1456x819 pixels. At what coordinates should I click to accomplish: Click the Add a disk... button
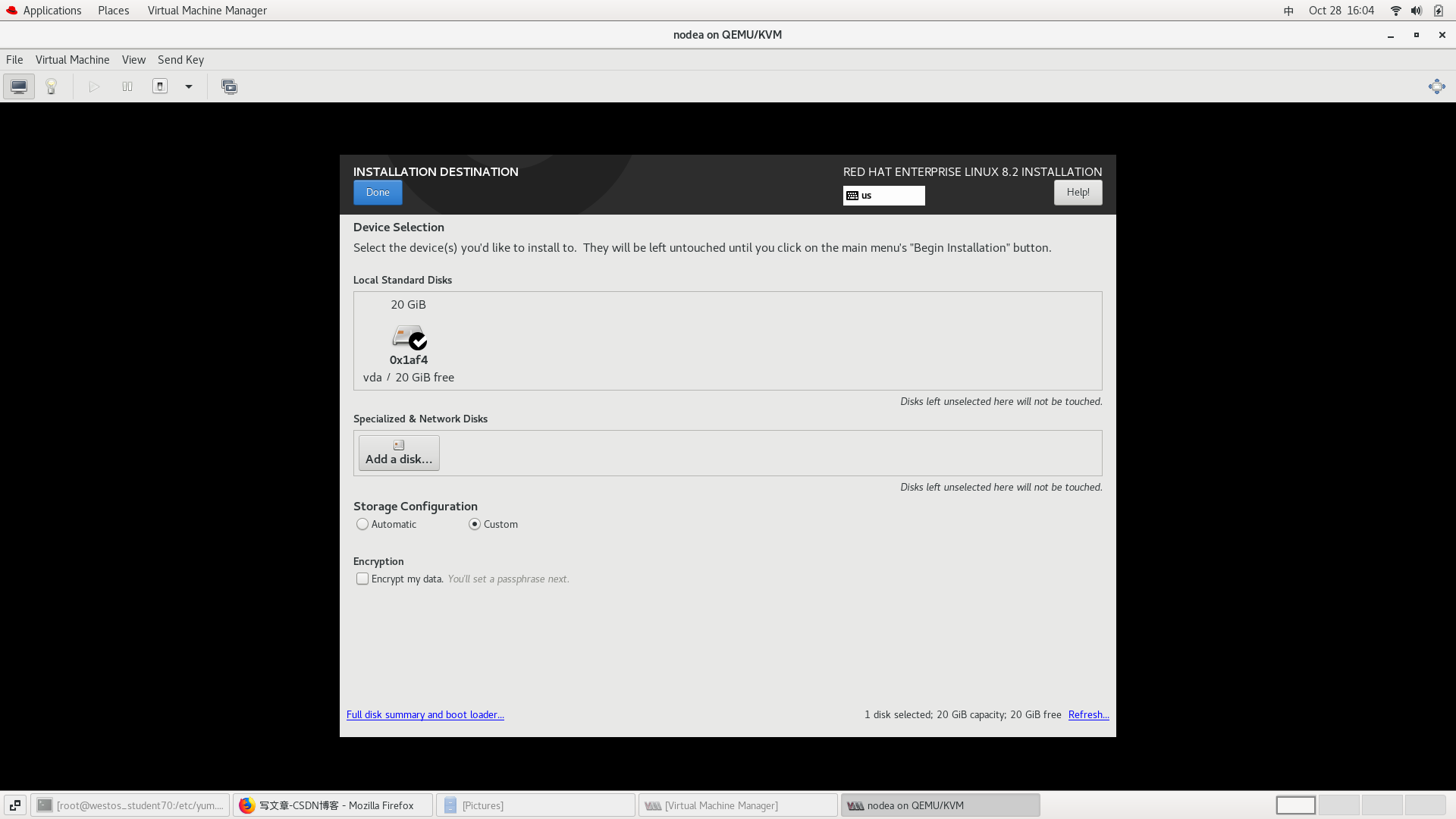tap(399, 453)
